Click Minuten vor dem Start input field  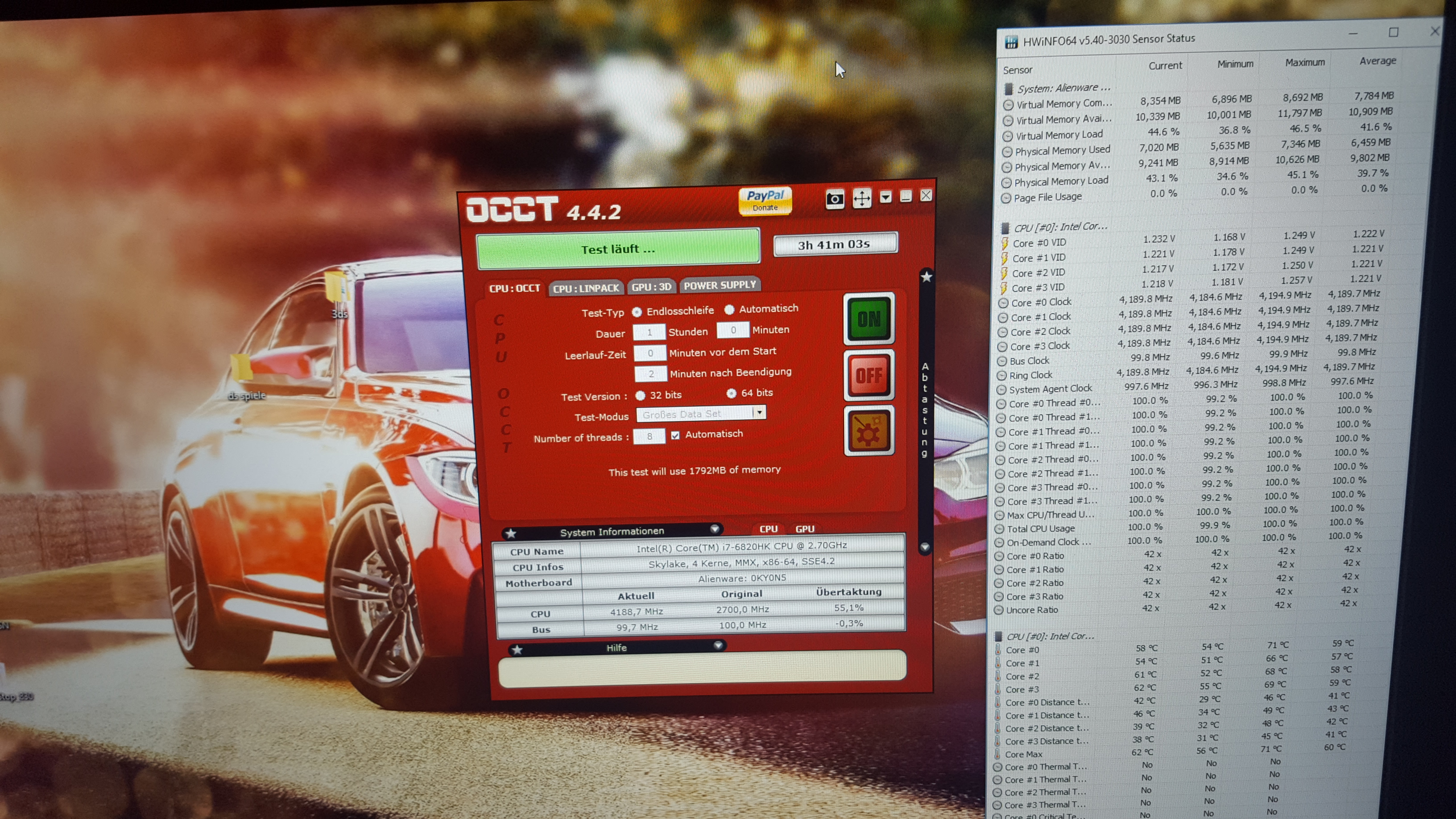pos(650,353)
